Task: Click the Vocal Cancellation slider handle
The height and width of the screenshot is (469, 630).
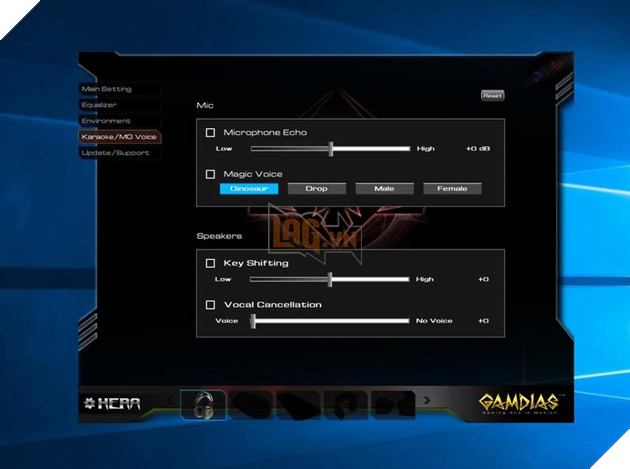Action: [254, 321]
